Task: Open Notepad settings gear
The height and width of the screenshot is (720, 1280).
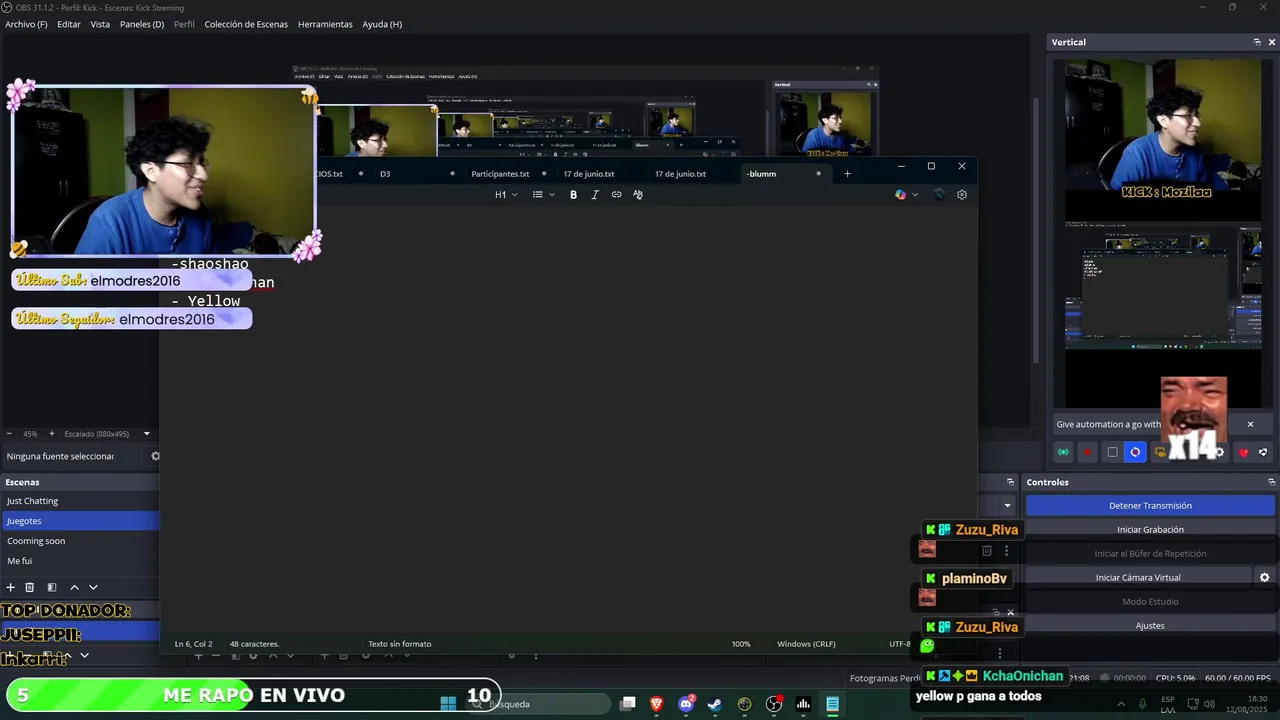Action: tap(962, 194)
